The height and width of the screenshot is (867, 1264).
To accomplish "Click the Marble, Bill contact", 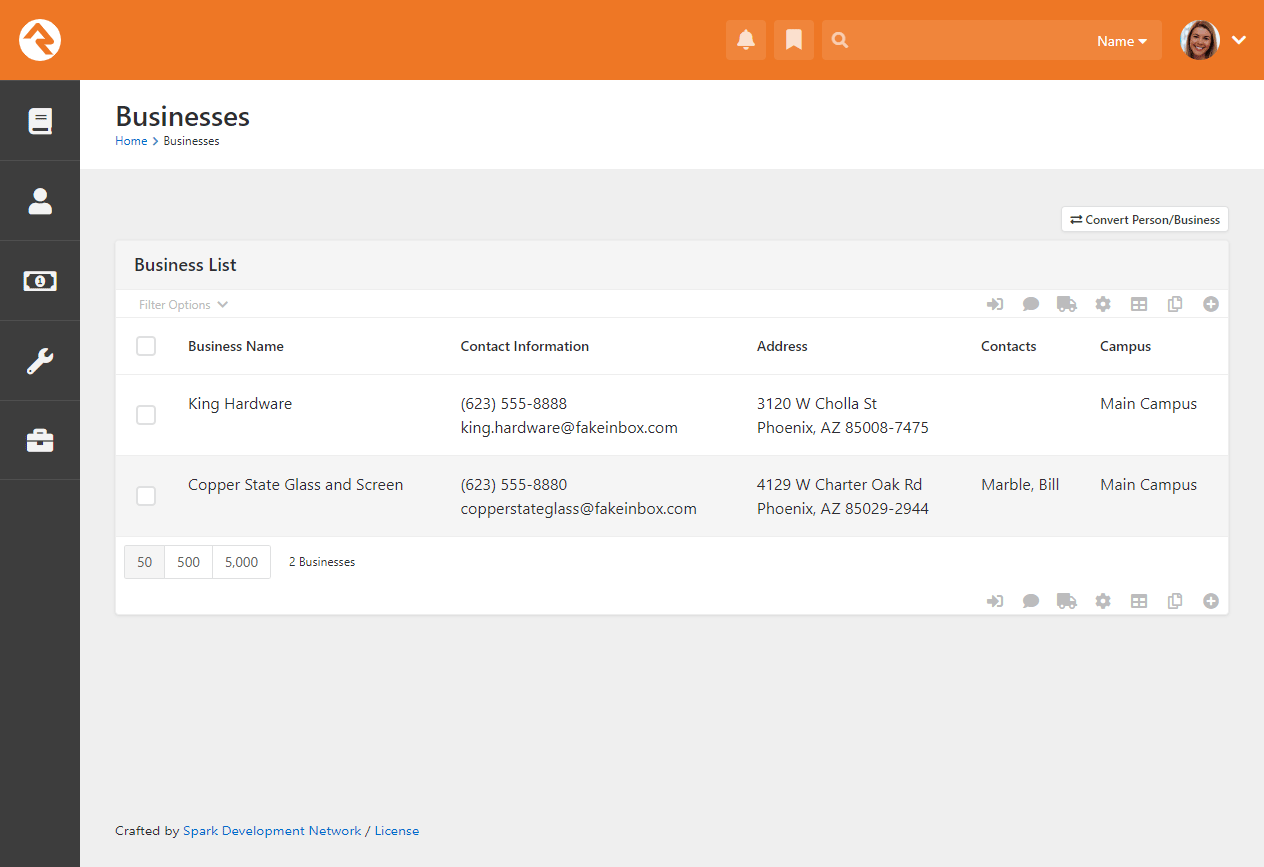I will coord(1020,485).
